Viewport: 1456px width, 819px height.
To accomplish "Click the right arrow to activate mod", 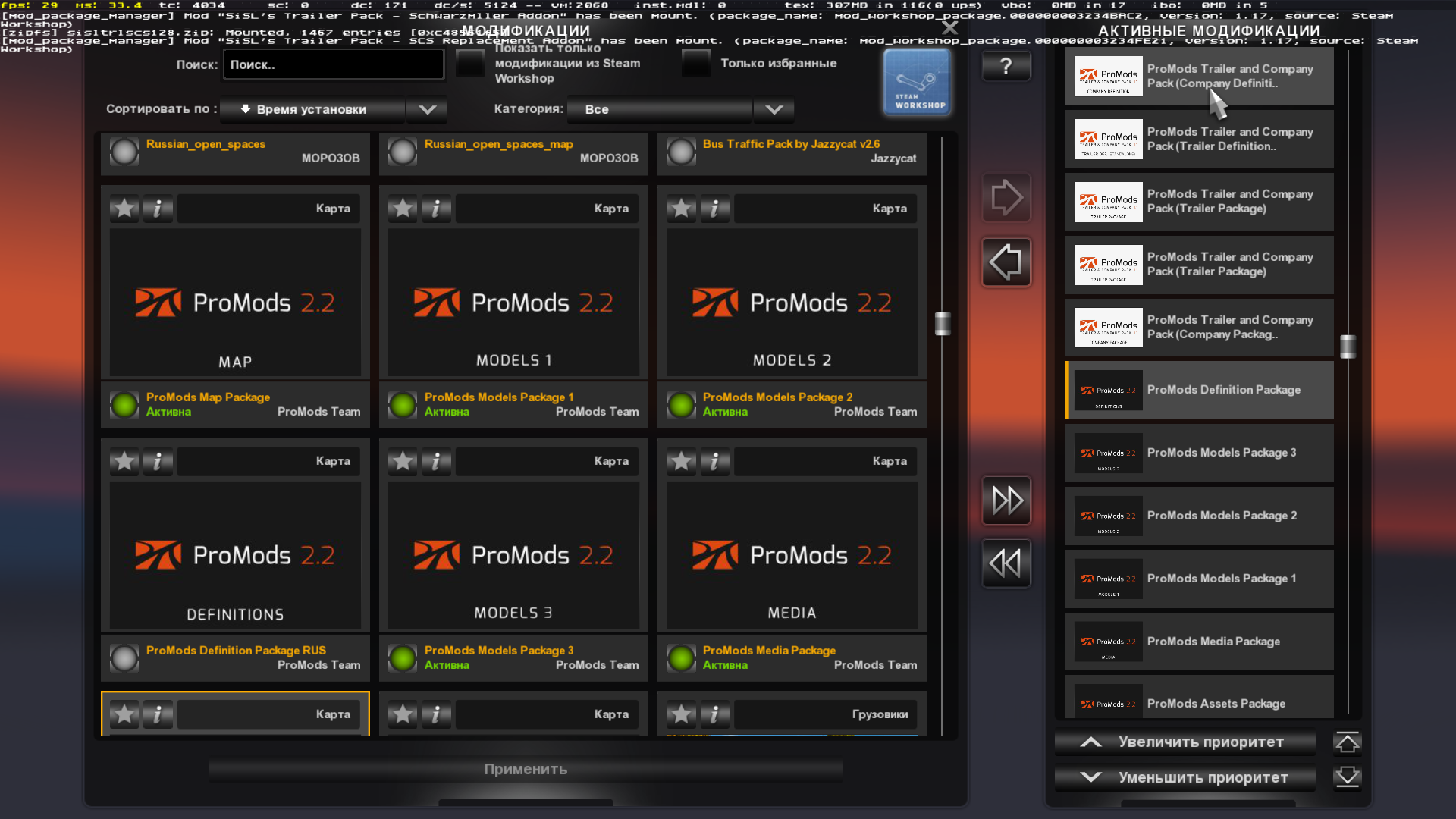I will pyautogui.click(x=1006, y=198).
